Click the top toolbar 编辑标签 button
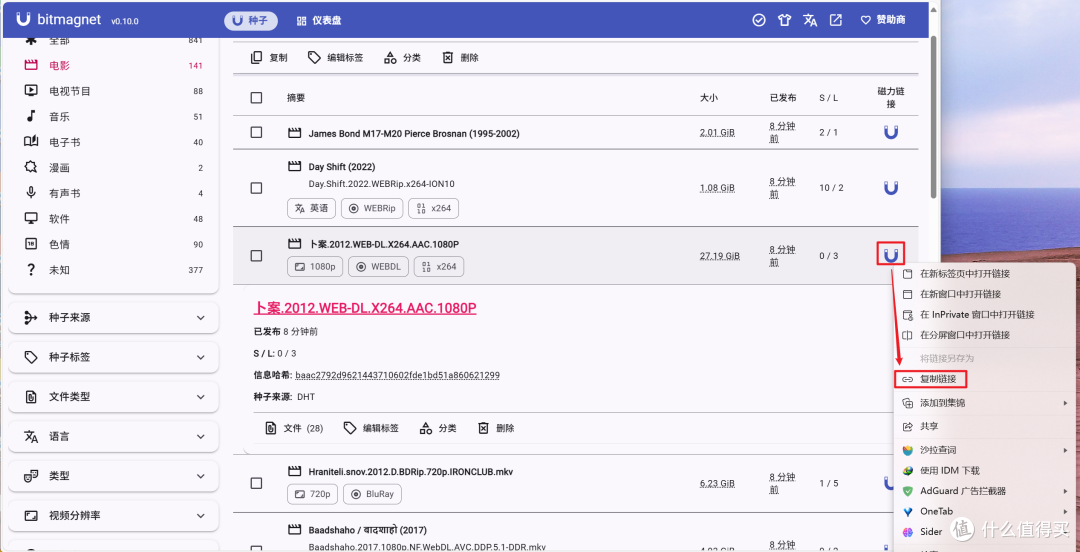 point(335,58)
